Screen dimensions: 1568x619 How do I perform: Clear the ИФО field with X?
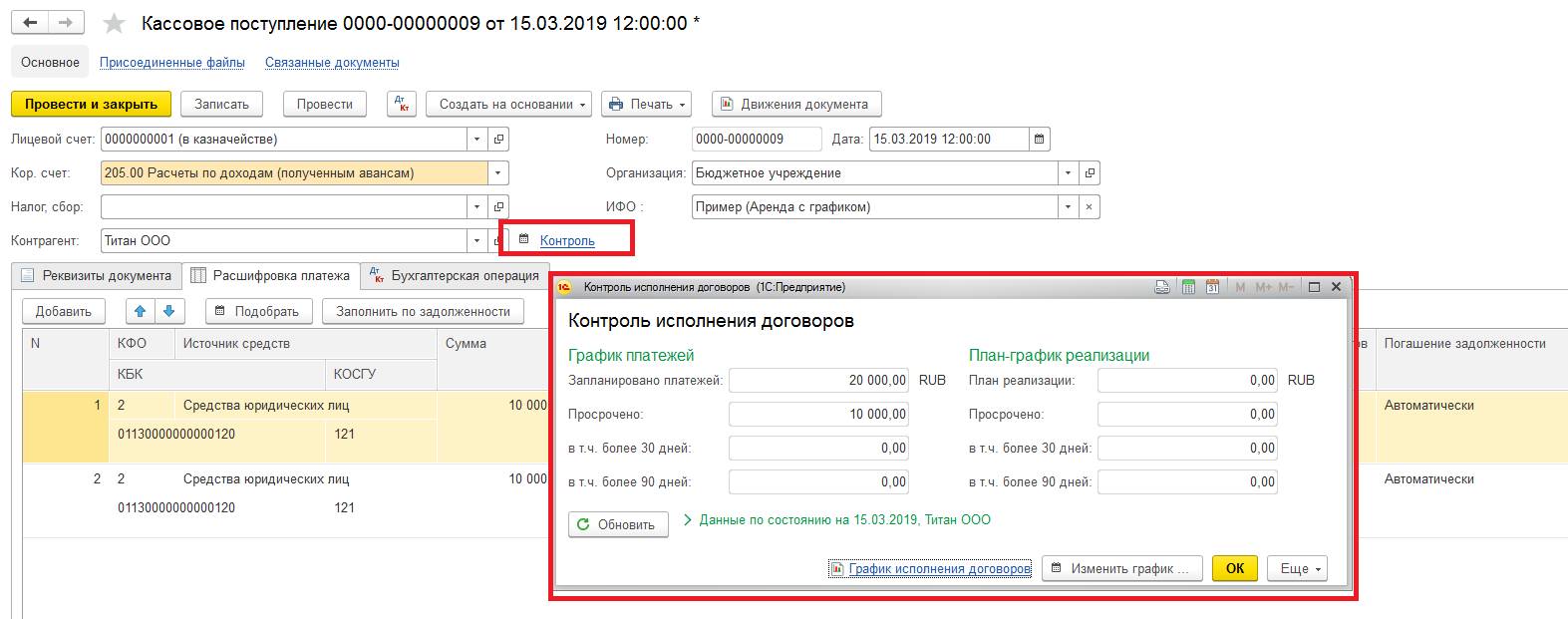coord(1090,207)
